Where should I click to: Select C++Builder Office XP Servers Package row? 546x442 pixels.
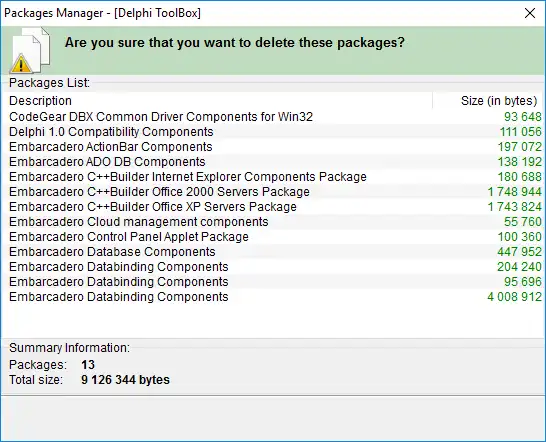(274, 207)
